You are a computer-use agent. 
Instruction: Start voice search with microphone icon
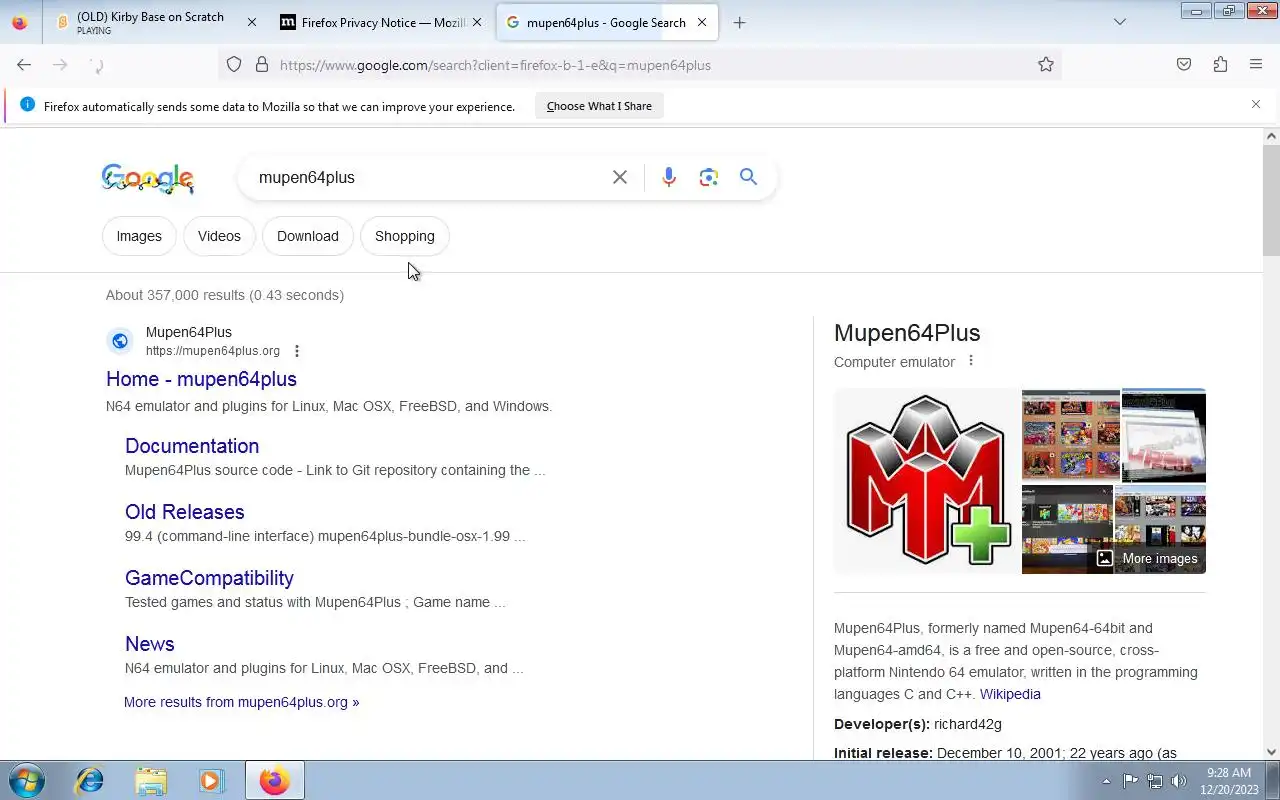click(669, 177)
